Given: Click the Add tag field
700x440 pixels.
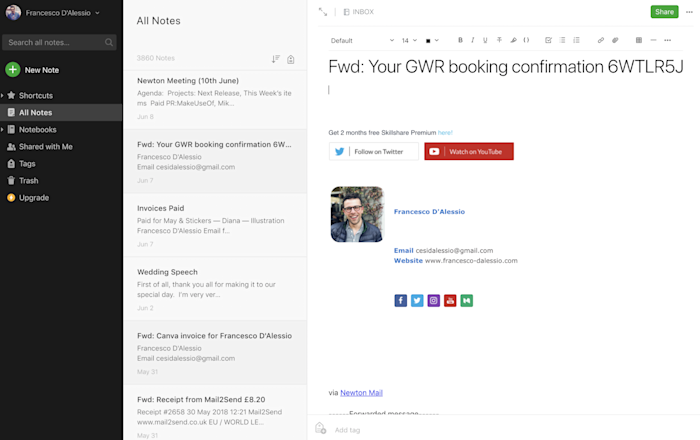Looking at the screenshot, I should pyautogui.click(x=347, y=430).
